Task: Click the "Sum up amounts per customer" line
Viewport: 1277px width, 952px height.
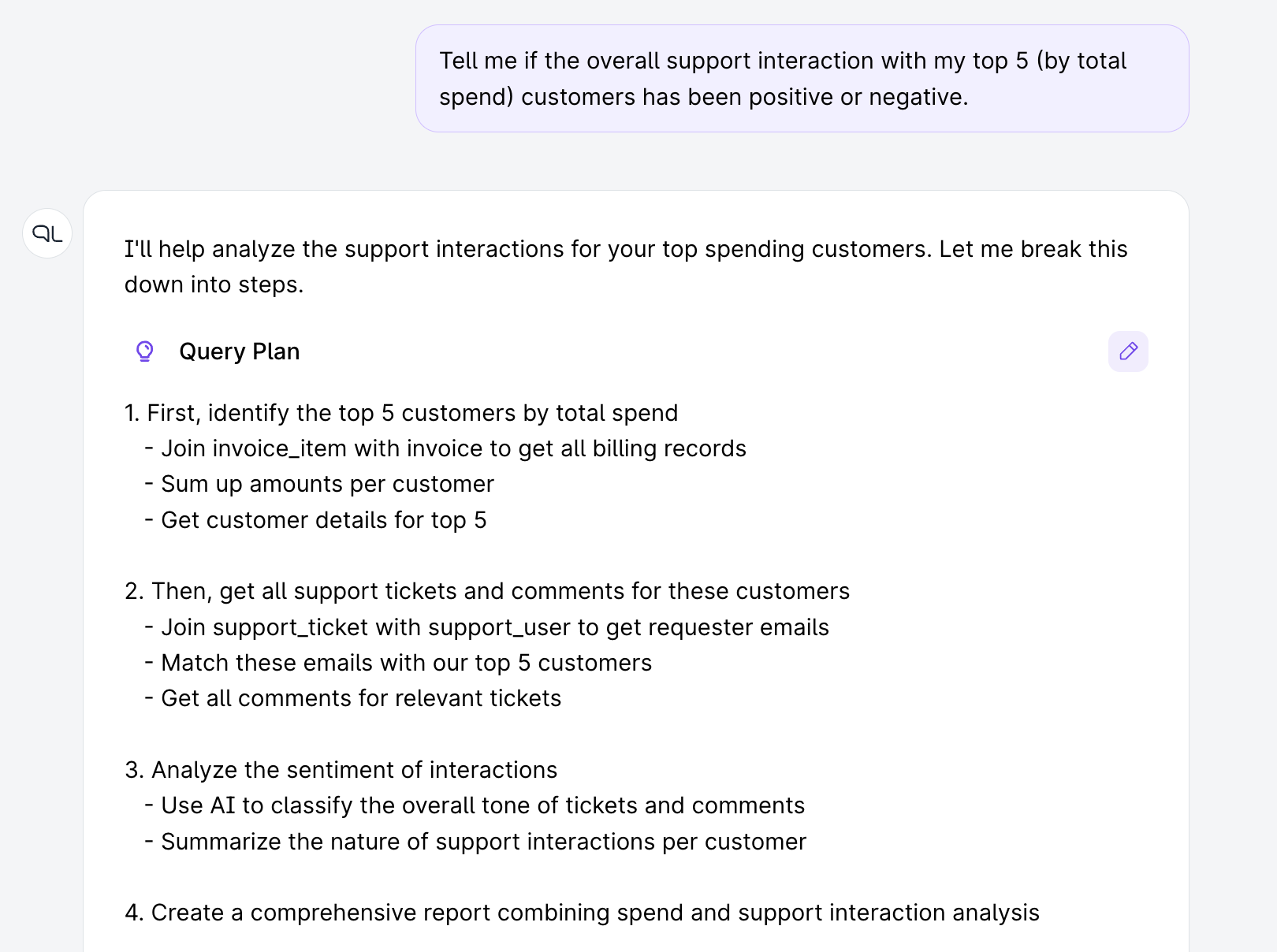Action: pyautogui.click(x=327, y=484)
